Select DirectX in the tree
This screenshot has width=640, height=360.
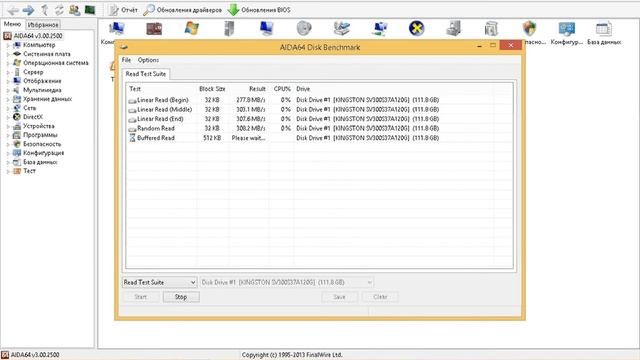pos(33,117)
